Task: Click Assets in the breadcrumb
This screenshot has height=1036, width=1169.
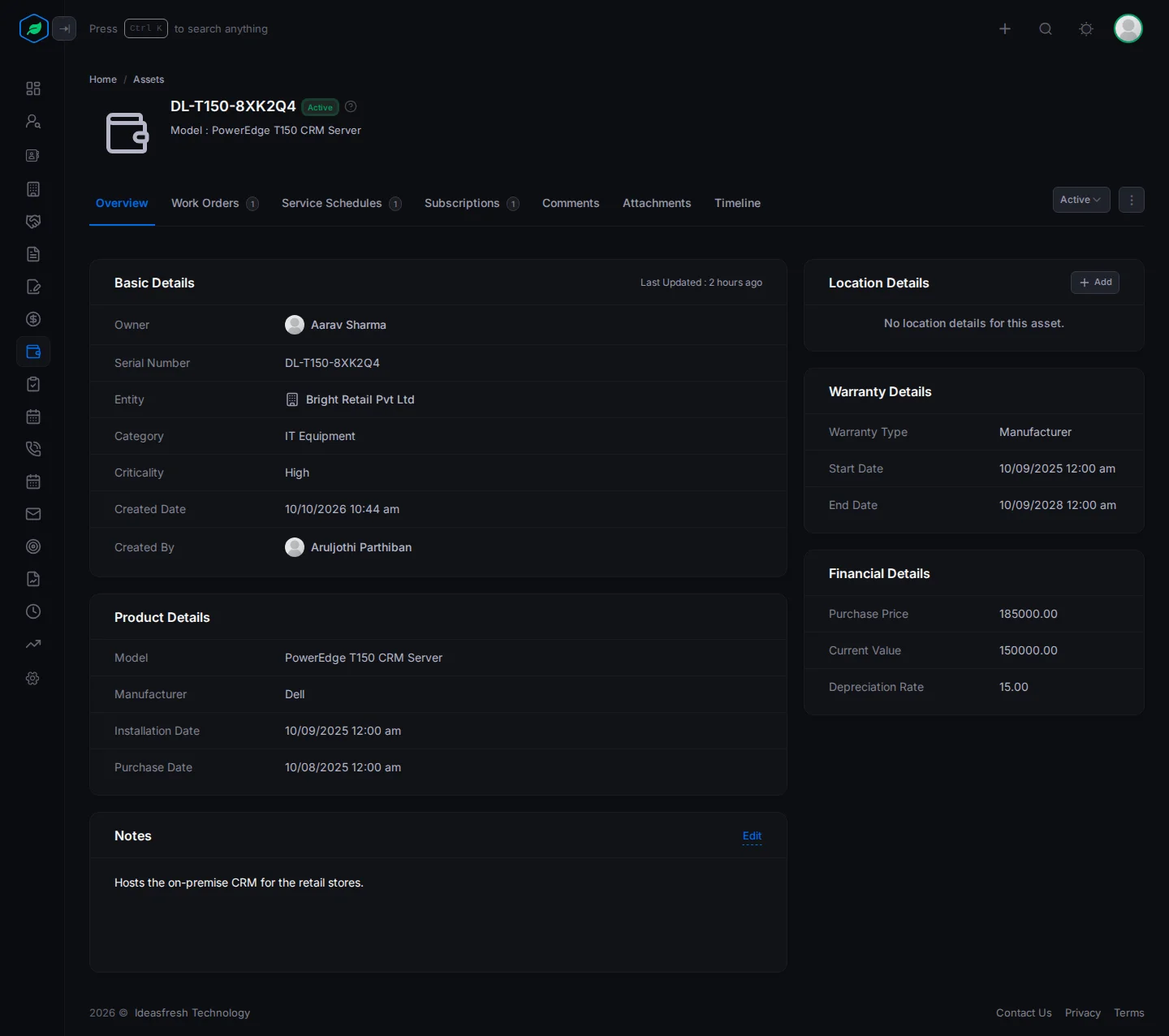Action: (x=149, y=80)
